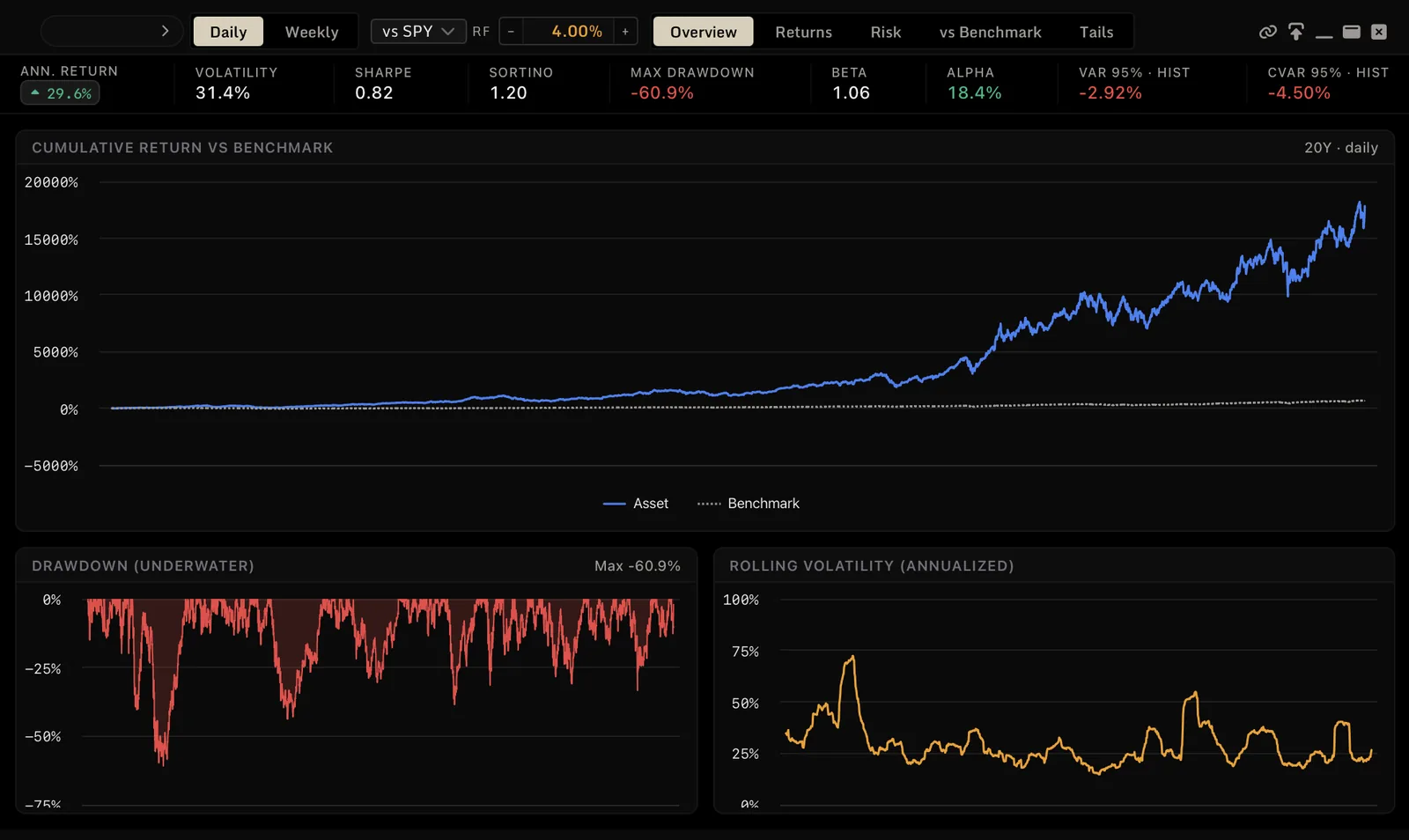The height and width of the screenshot is (840, 1409).
Task: Go to the Tails tab
Action: 1096,32
